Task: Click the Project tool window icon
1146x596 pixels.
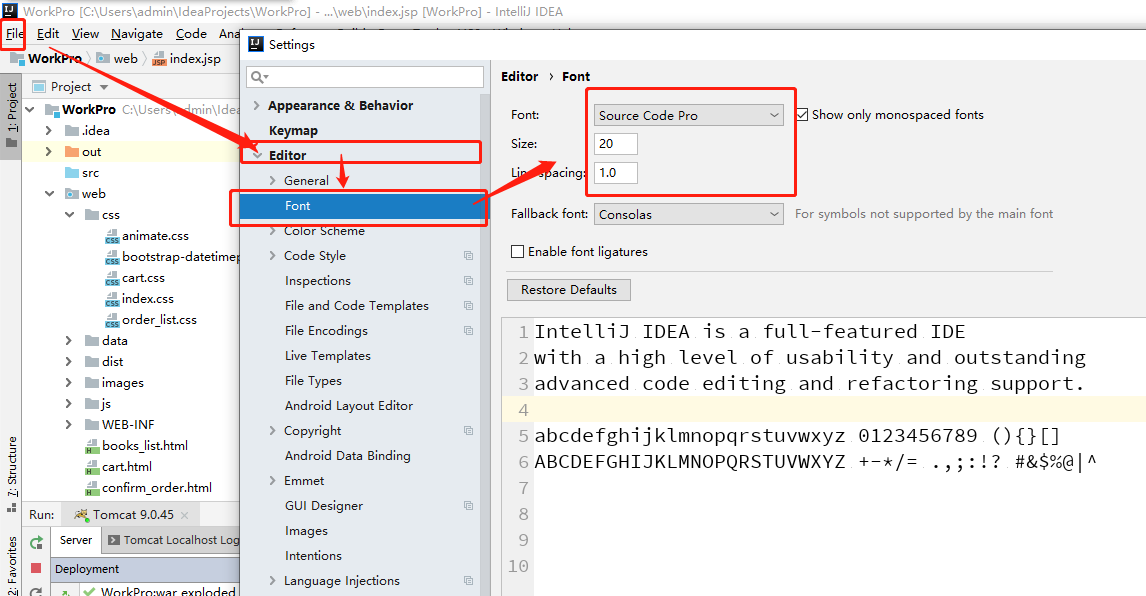Action: (11, 143)
